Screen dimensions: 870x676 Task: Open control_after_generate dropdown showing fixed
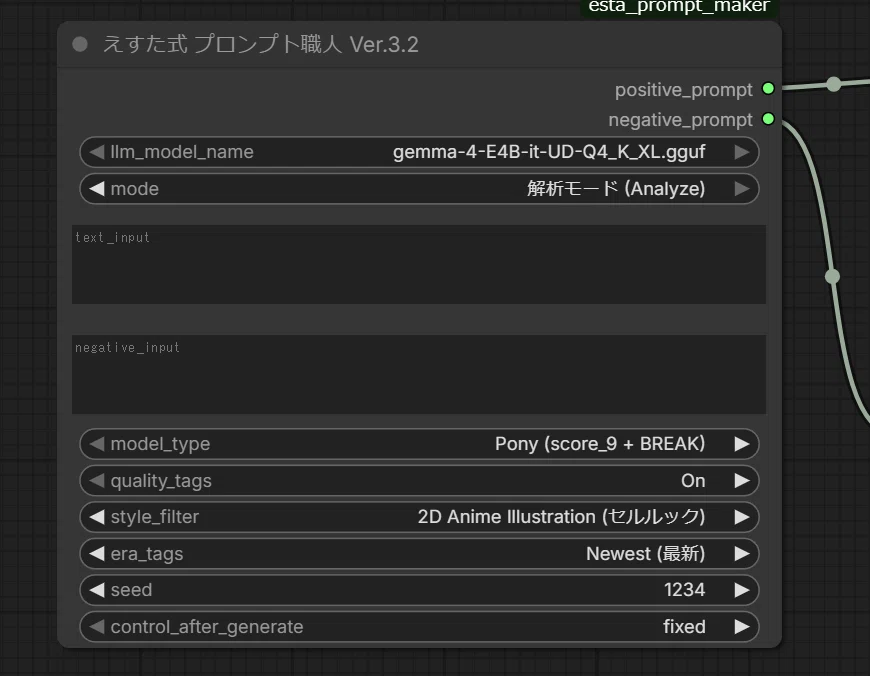point(419,627)
